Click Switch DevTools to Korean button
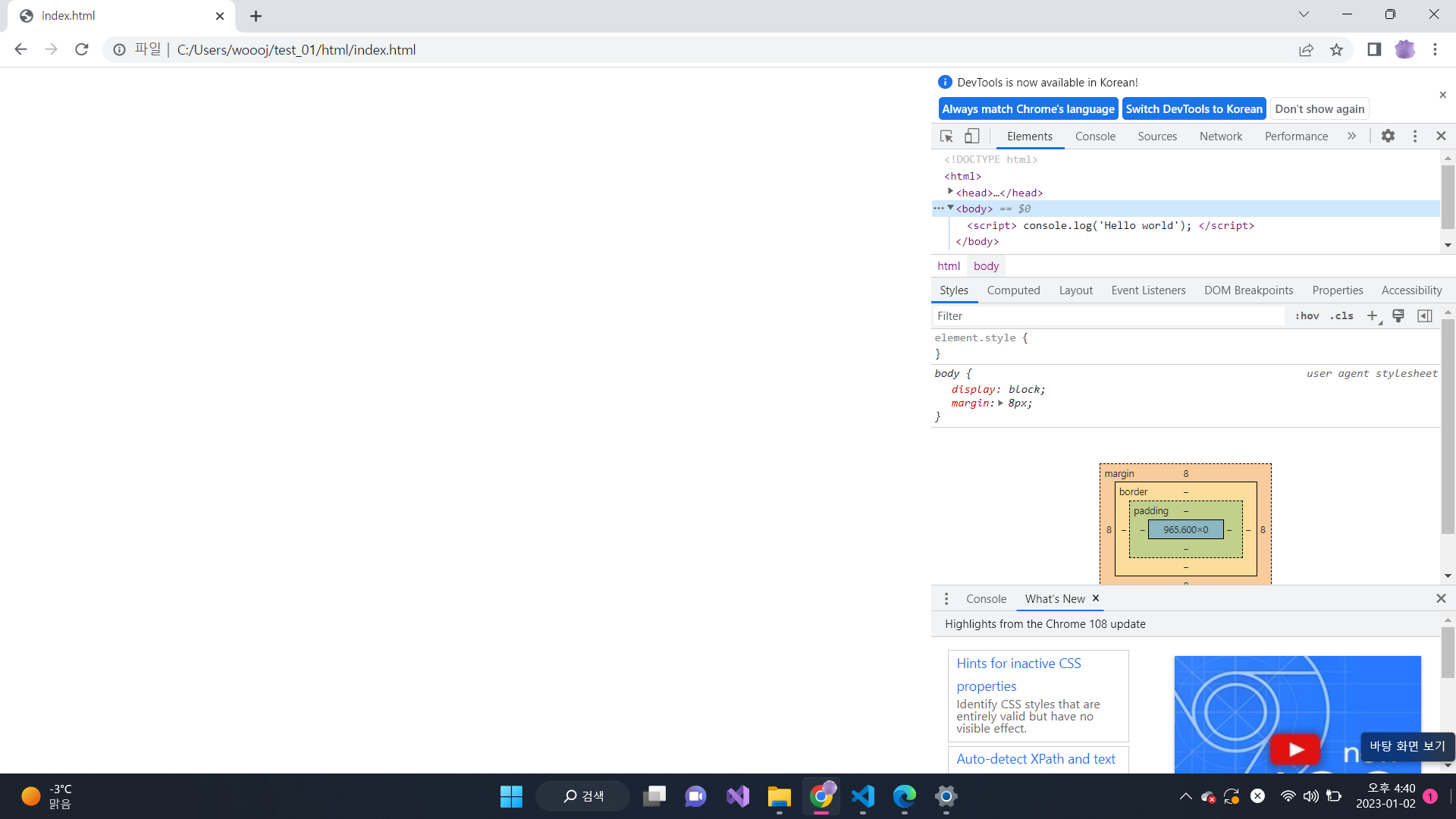This screenshot has height=819, width=1456. click(x=1194, y=109)
